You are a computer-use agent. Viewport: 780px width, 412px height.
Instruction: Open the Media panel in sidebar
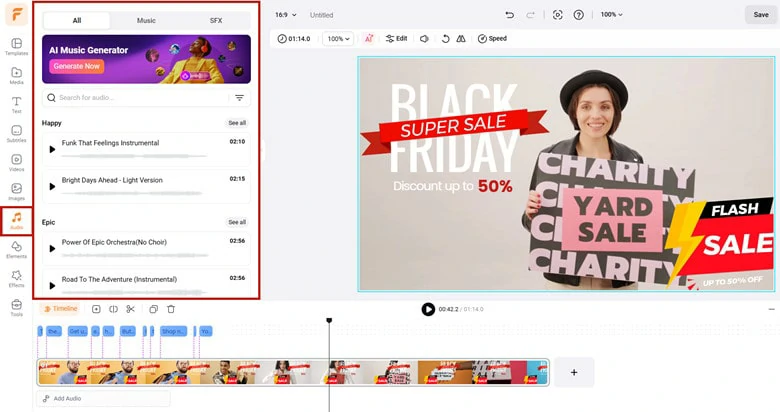[16, 76]
